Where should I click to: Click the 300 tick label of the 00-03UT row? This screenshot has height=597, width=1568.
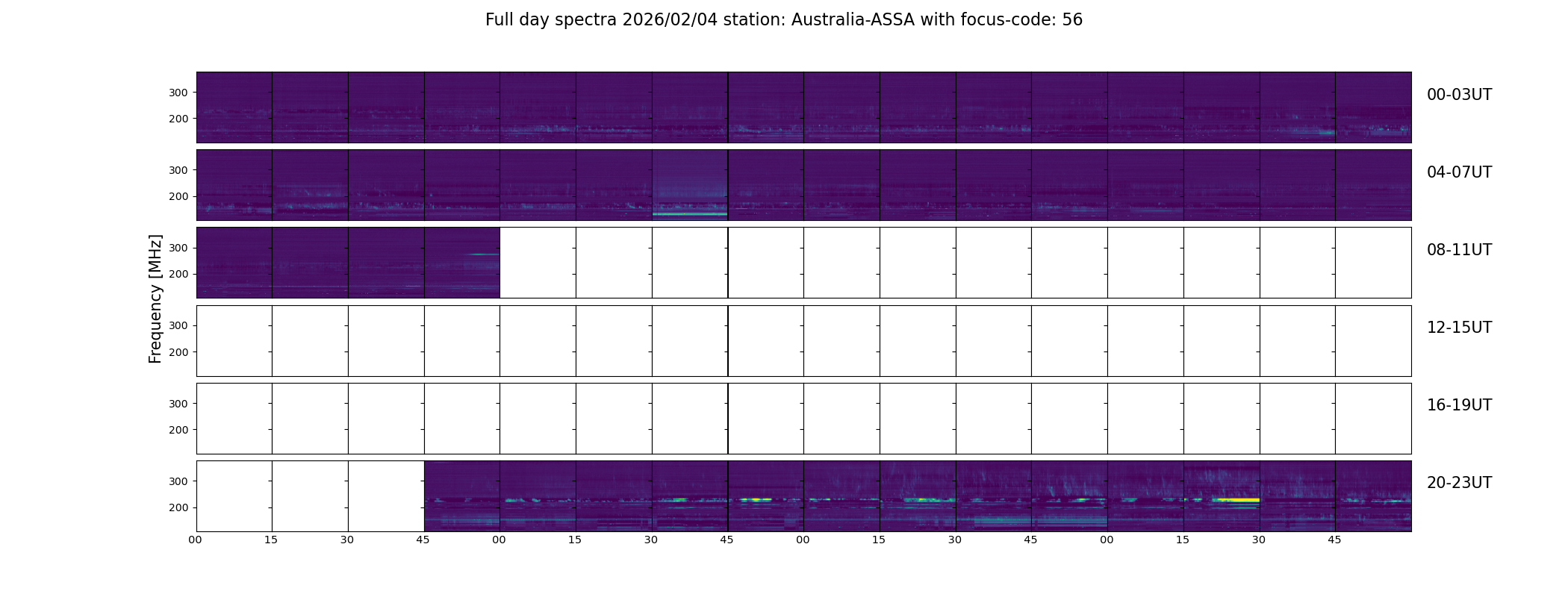(x=178, y=93)
